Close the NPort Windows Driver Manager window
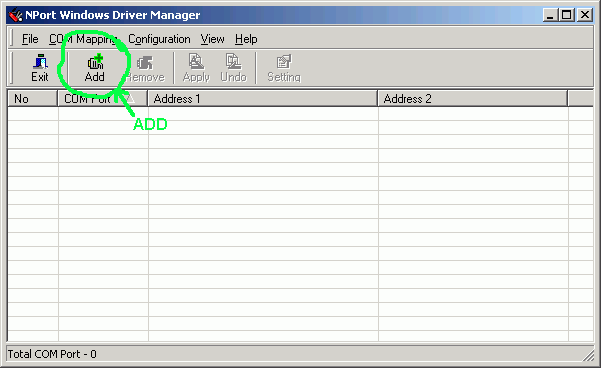Screen dimensions: 601x368 point(585,15)
